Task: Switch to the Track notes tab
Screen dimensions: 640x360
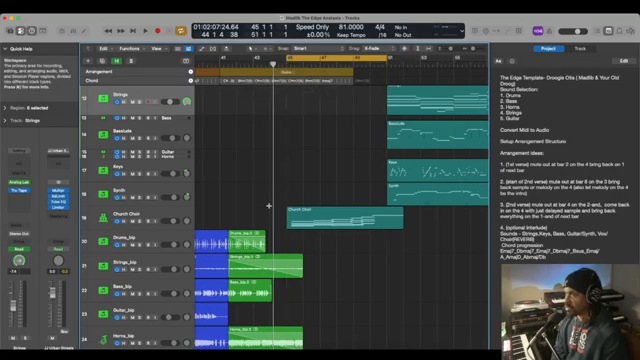Action: pos(580,49)
